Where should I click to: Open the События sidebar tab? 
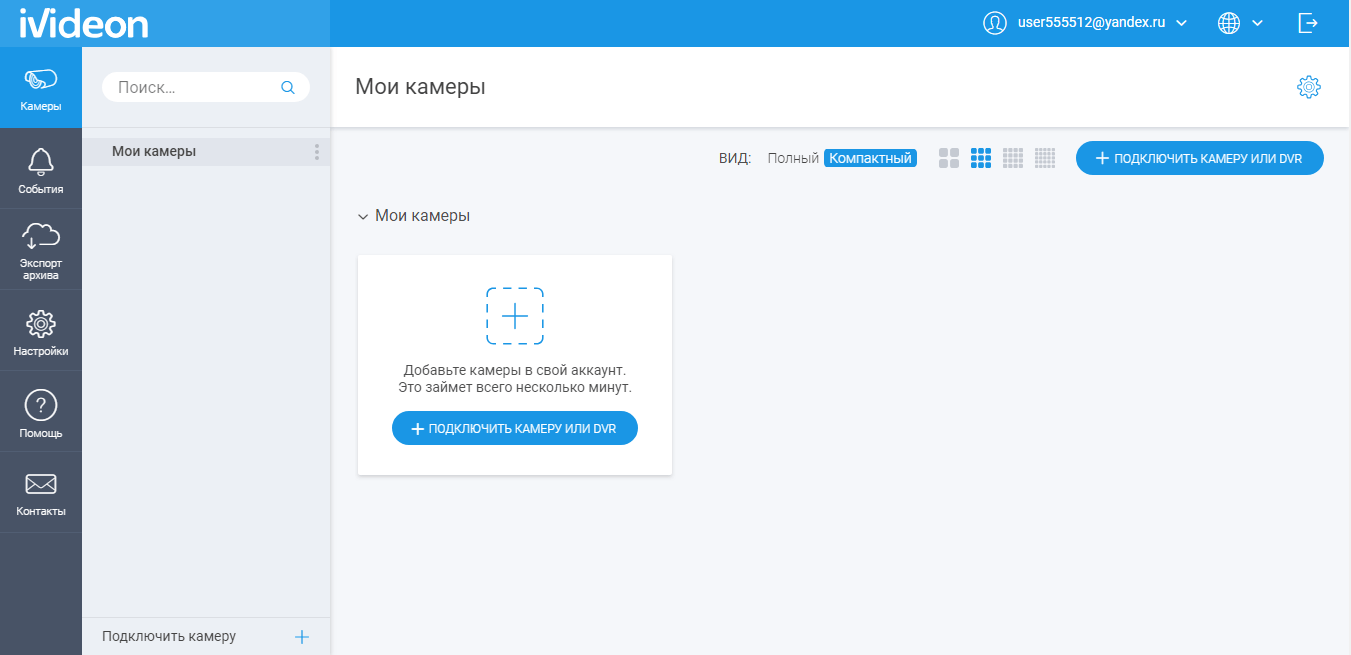[40, 169]
